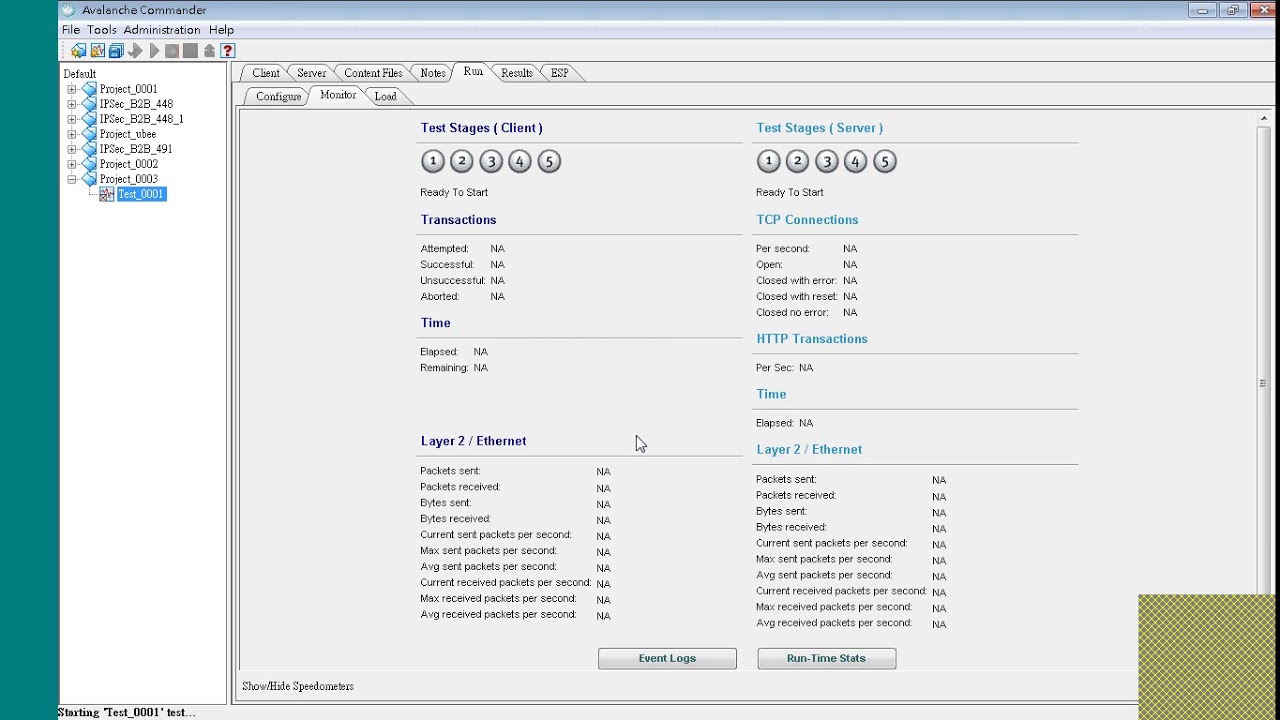Select the Run tab
The width and height of the screenshot is (1280, 720).
[x=473, y=72]
